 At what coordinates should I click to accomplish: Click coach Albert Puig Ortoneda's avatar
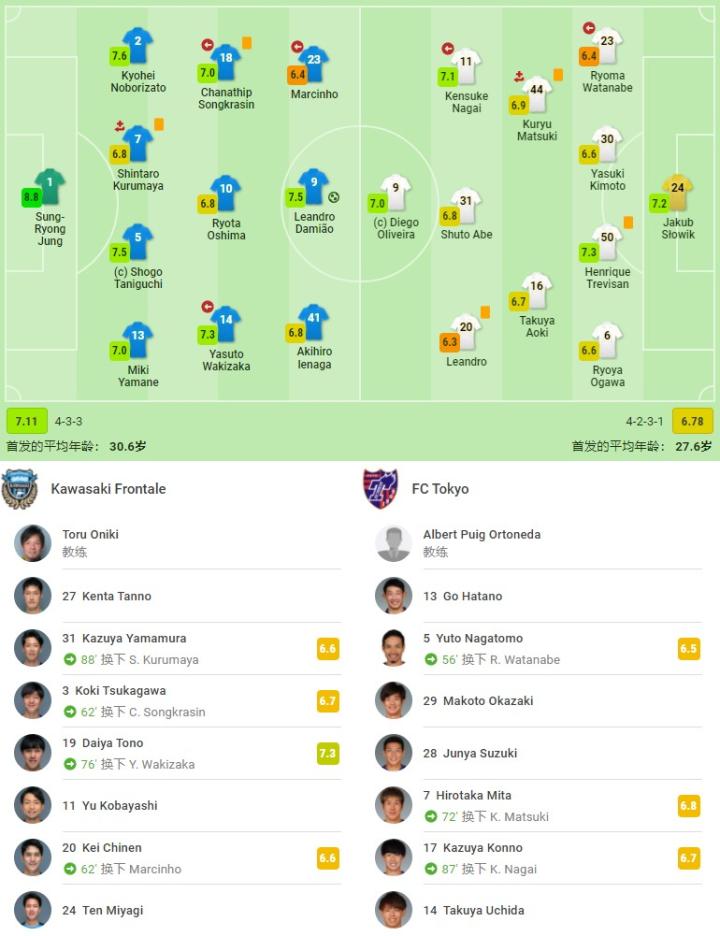point(393,543)
